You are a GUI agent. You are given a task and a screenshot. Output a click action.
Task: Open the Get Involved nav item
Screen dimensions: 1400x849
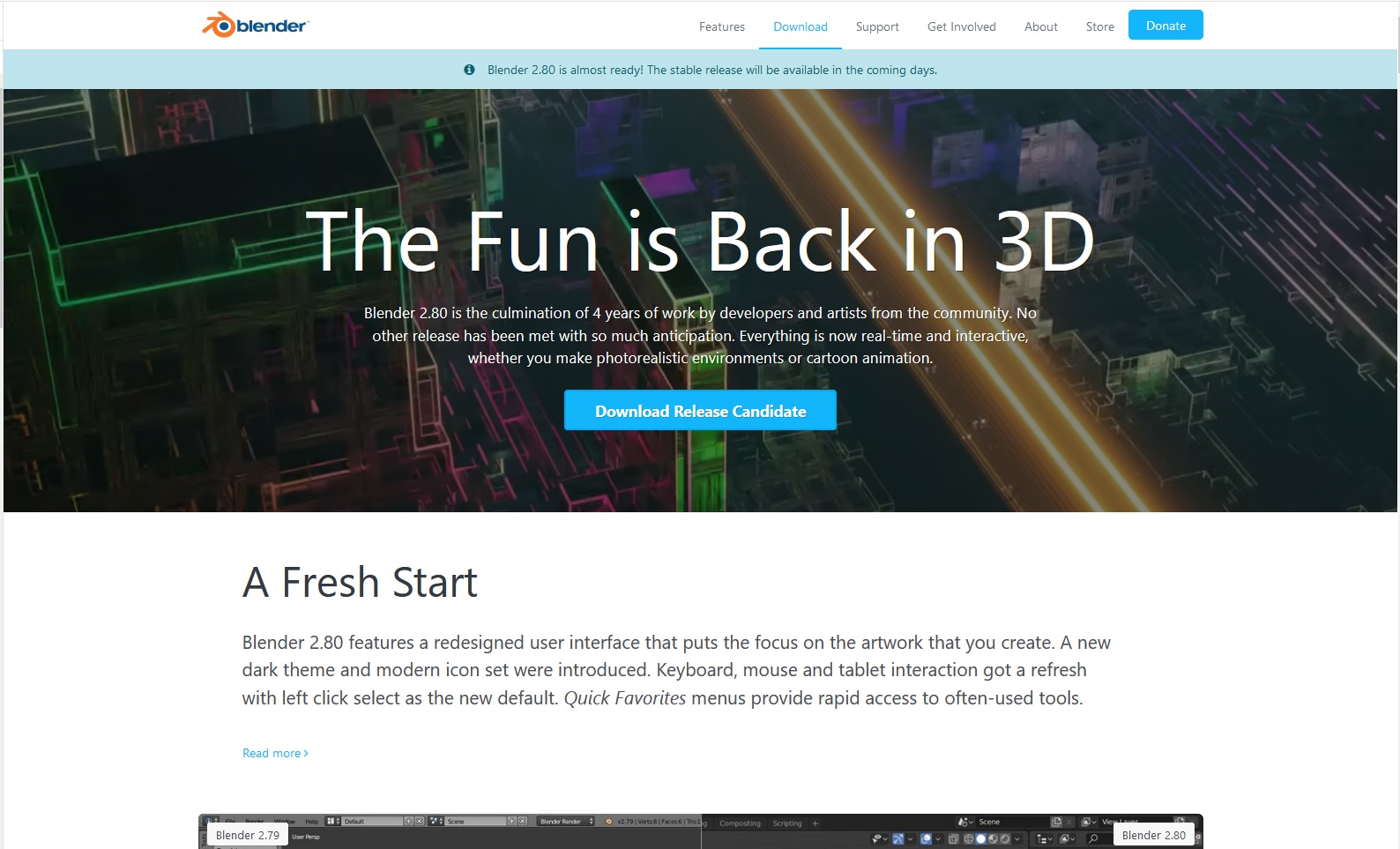coord(962,26)
